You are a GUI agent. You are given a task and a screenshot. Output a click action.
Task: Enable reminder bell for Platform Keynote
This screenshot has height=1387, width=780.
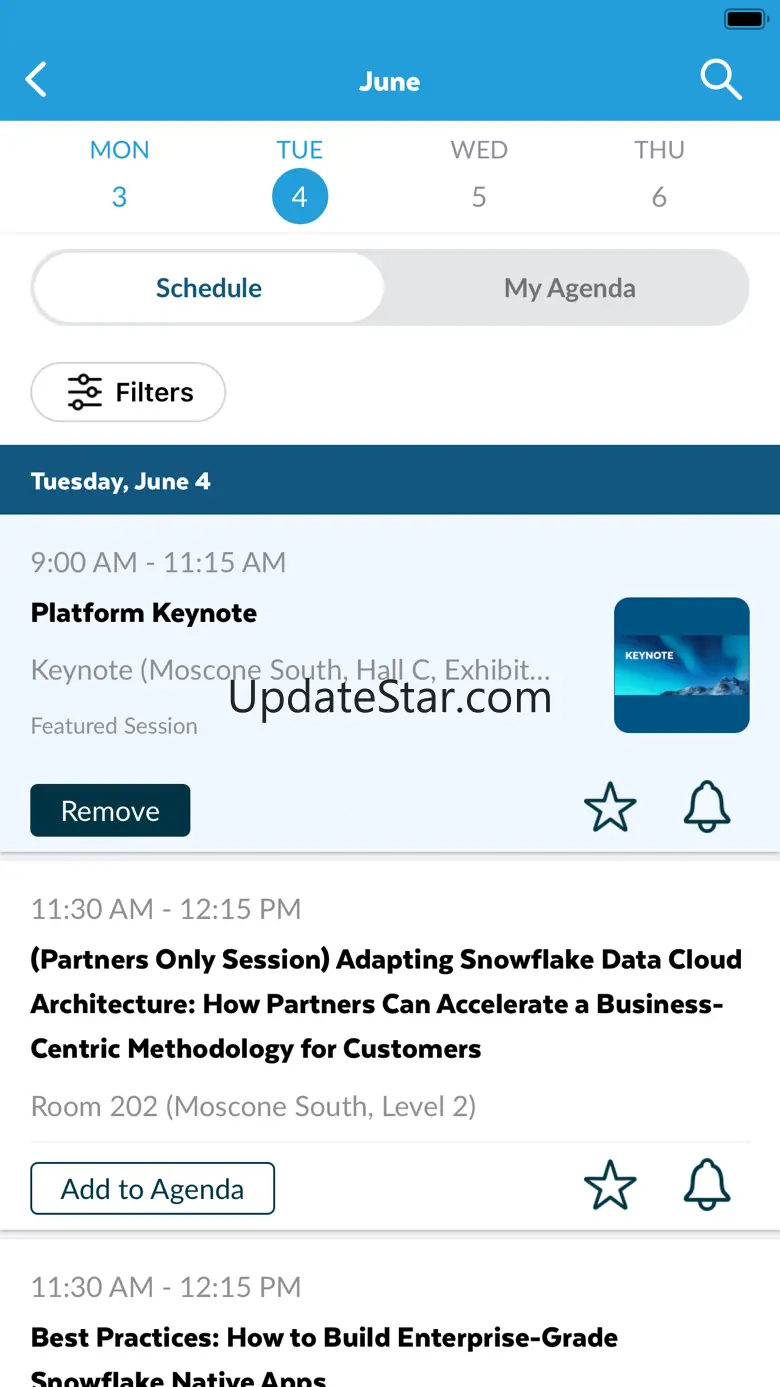point(707,808)
